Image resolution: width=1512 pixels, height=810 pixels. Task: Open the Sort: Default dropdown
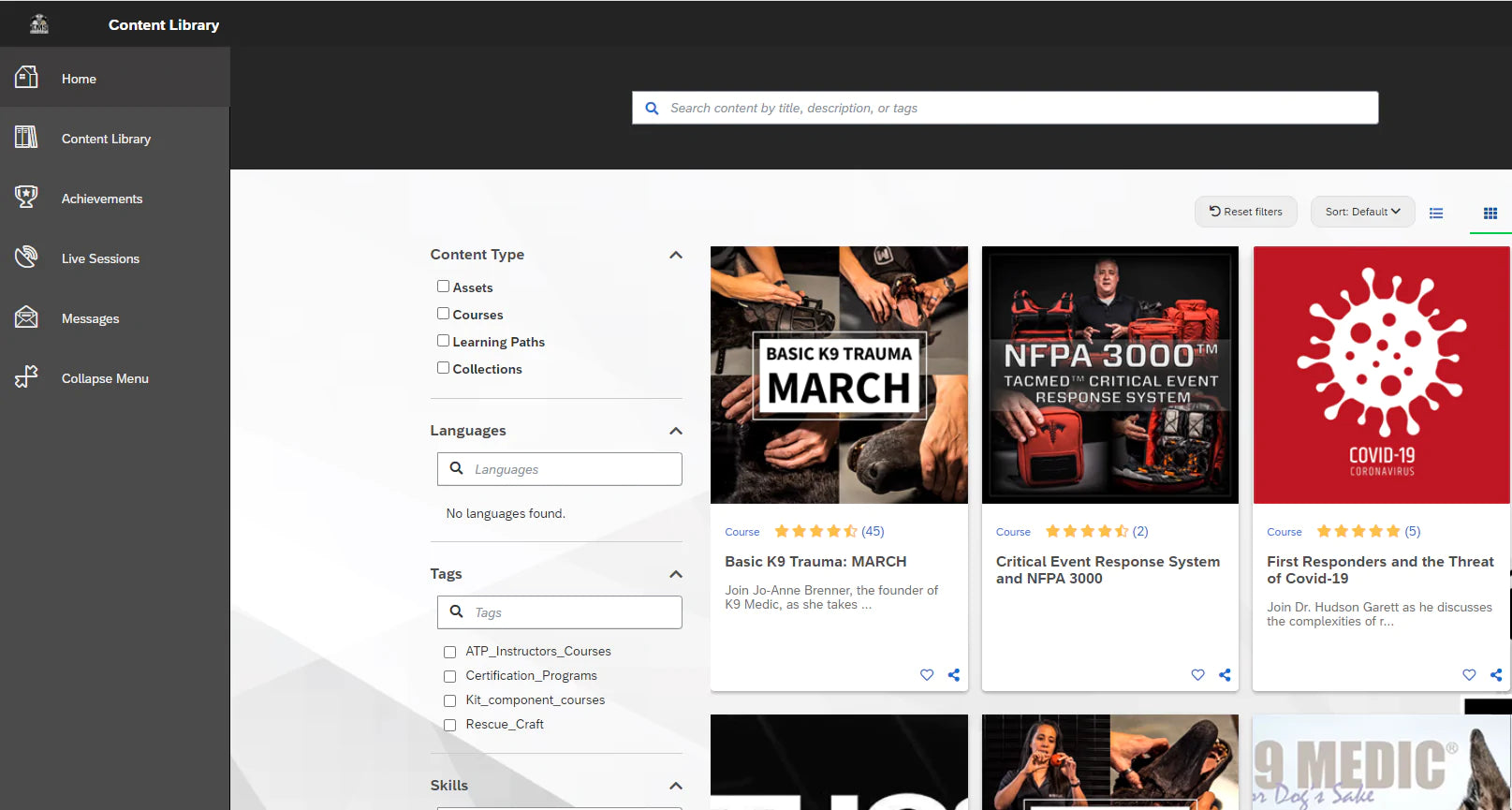coord(1361,212)
